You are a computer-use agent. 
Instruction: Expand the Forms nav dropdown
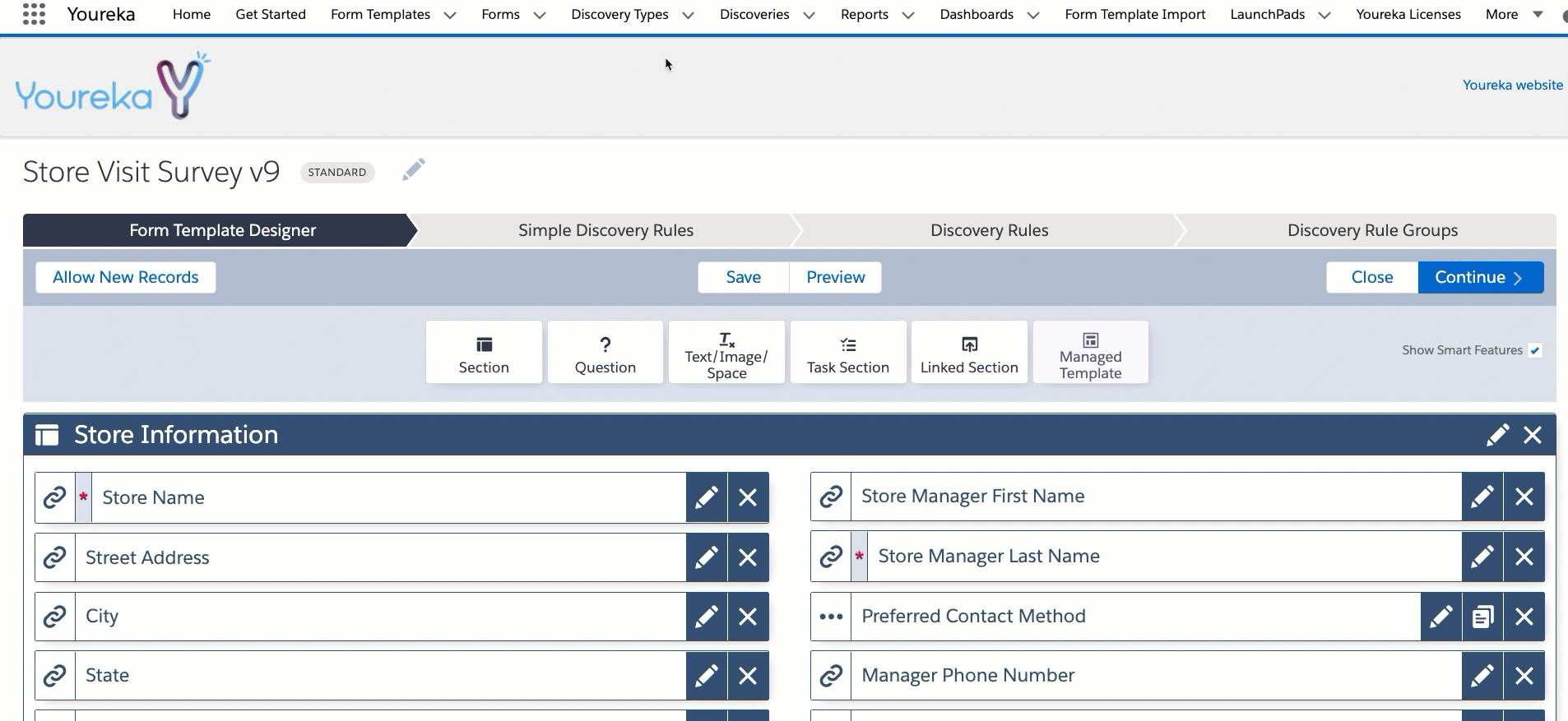[540, 15]
